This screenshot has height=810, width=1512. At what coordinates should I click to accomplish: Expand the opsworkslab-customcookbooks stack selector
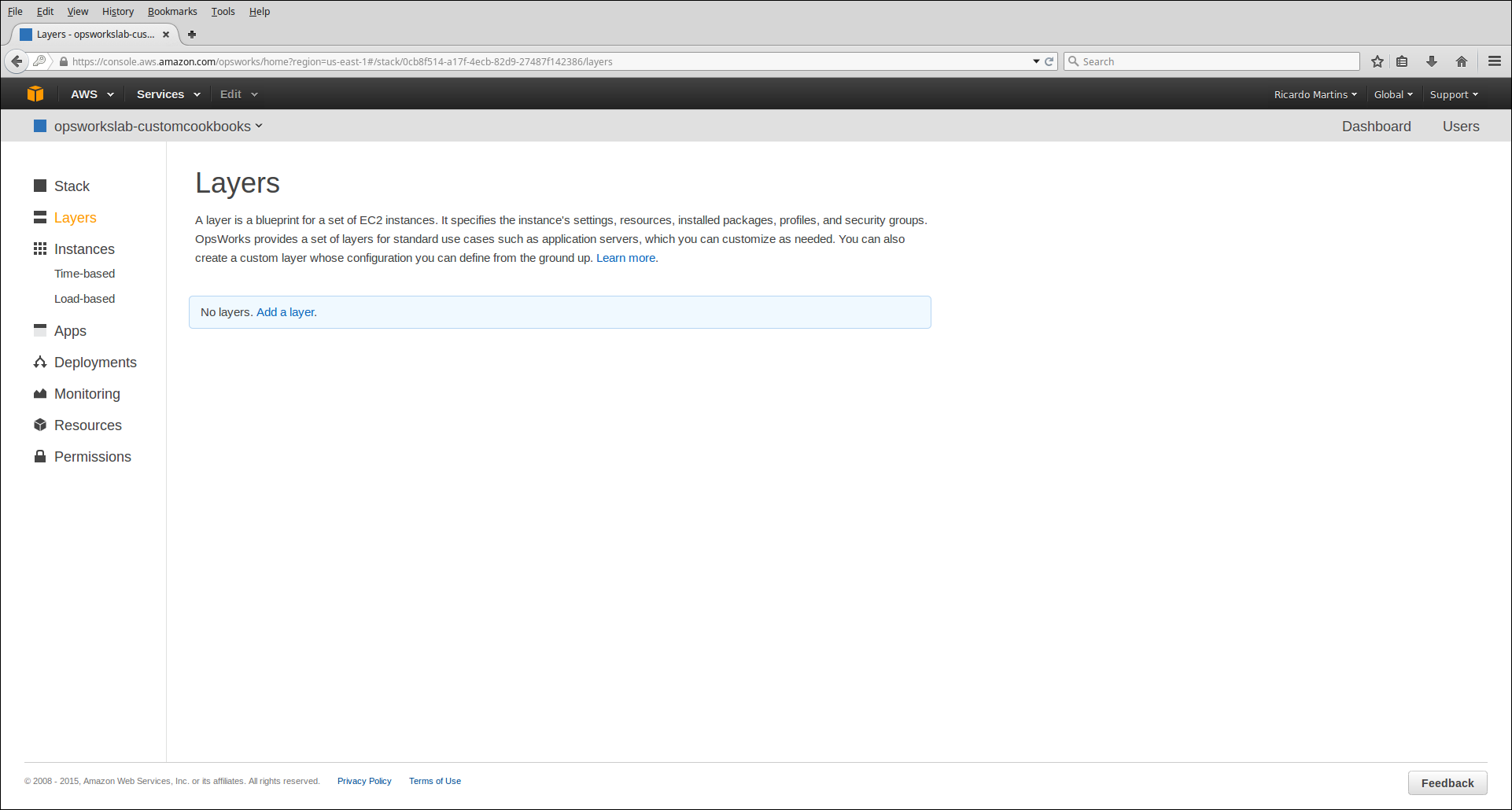(157, 127)
